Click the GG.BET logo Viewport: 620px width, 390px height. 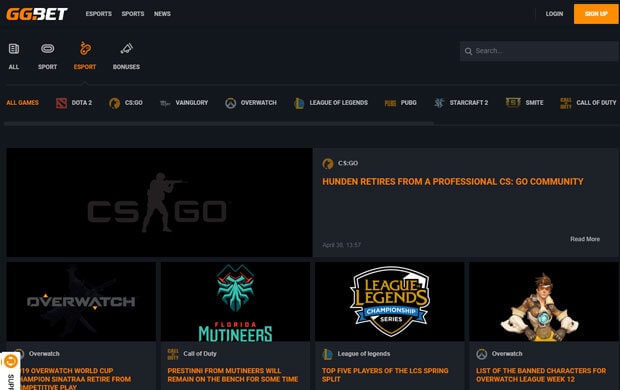37,14
